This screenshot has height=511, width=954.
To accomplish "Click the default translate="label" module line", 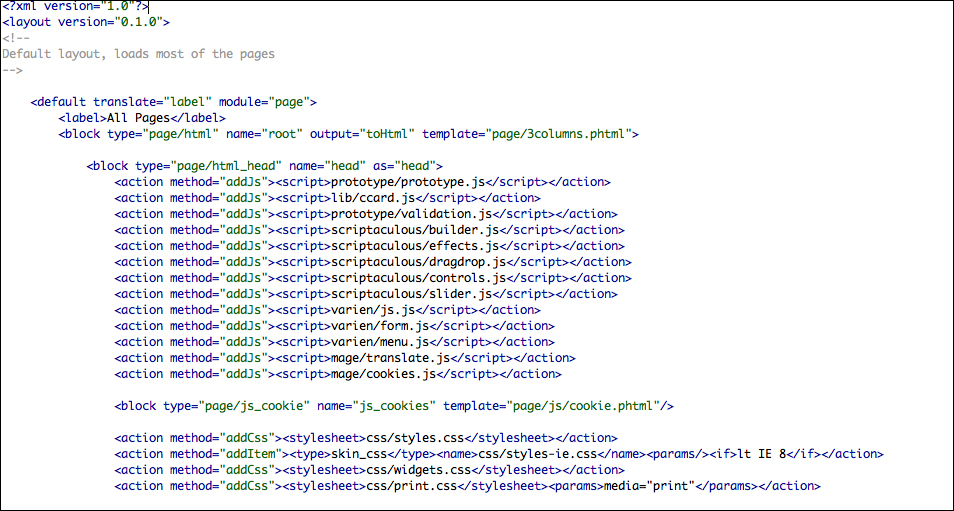I will [173, 102].
